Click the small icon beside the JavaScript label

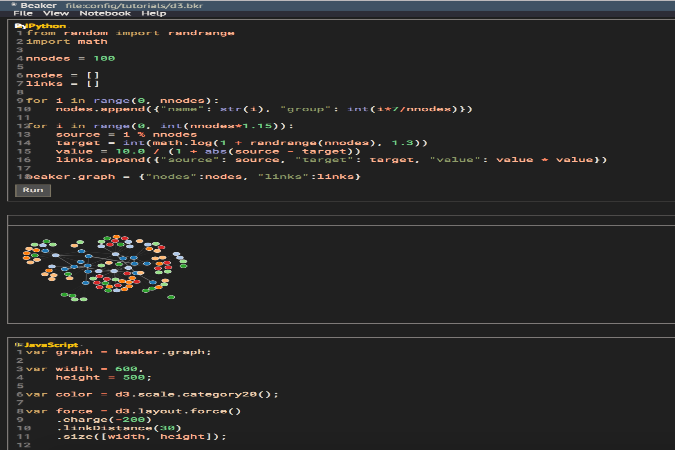point(17,343)
